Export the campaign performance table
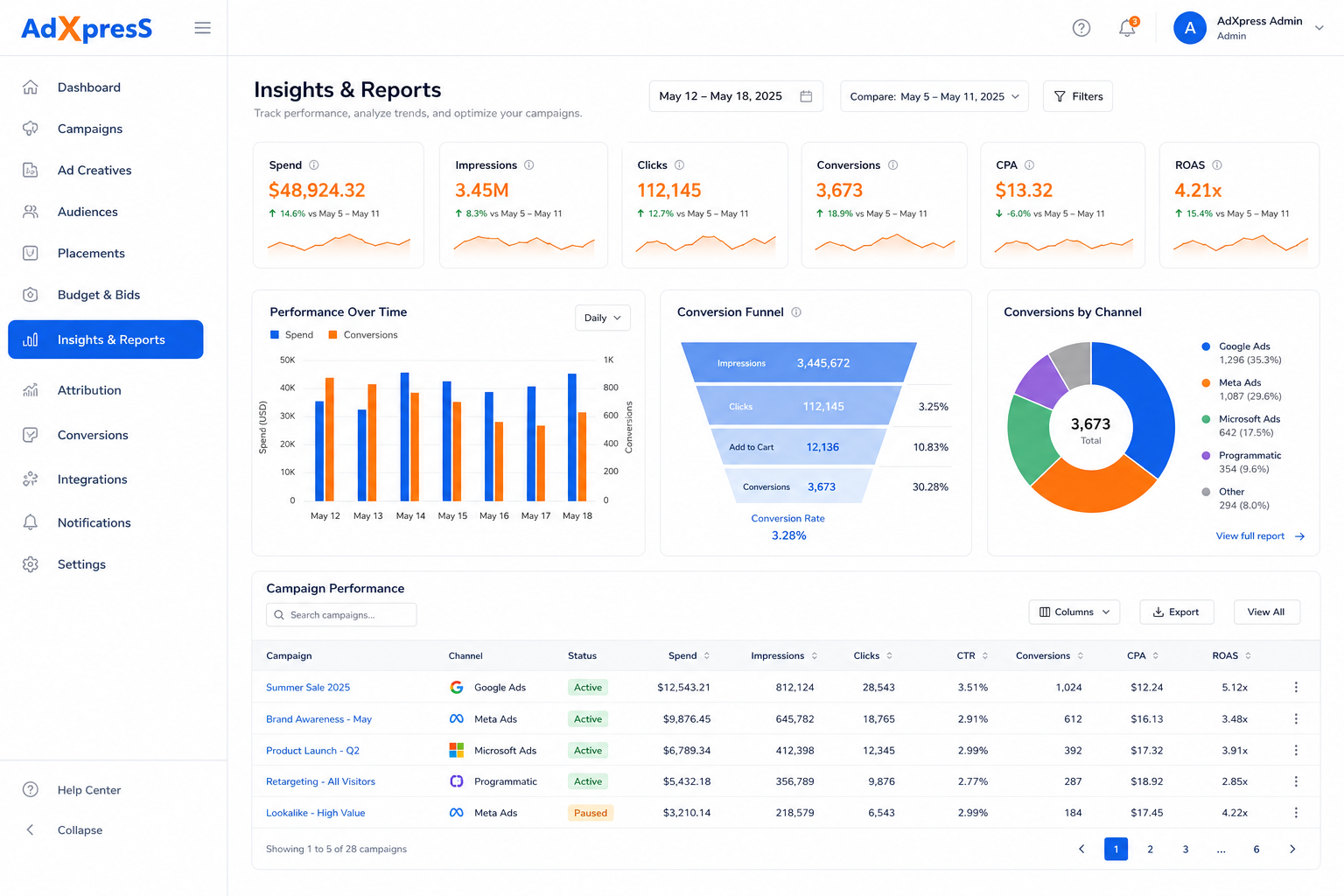This screenshot has width=1344, height=896. coord(1177,612)
